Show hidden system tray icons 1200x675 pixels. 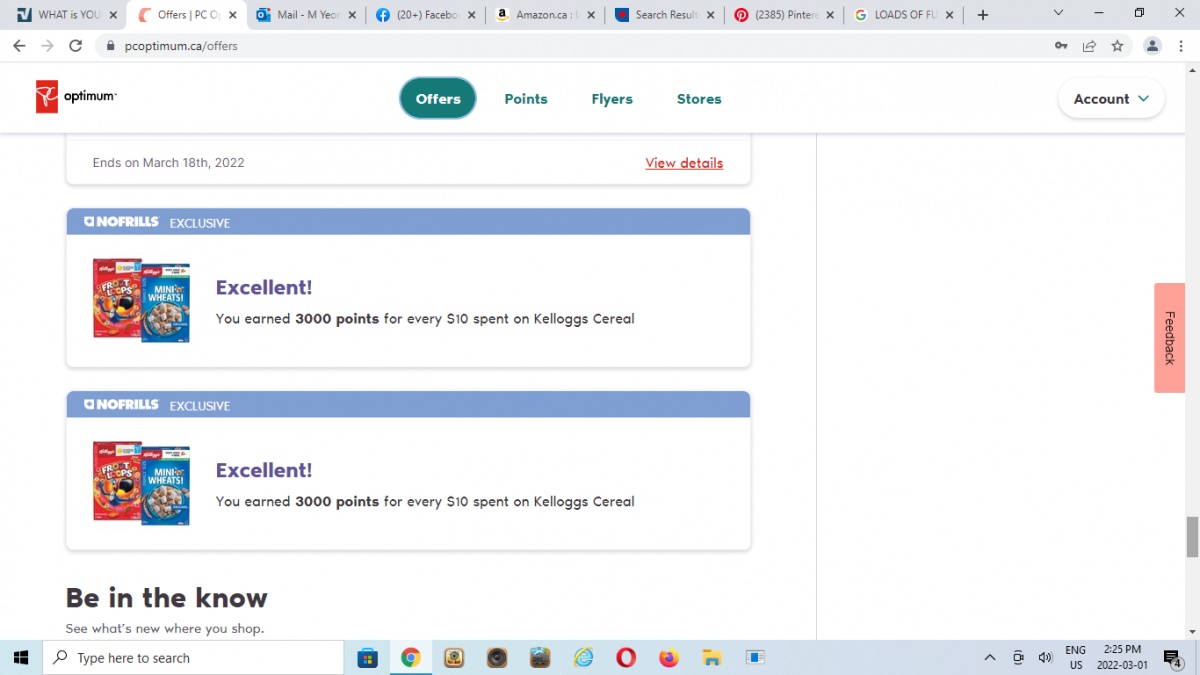(990, 657)
